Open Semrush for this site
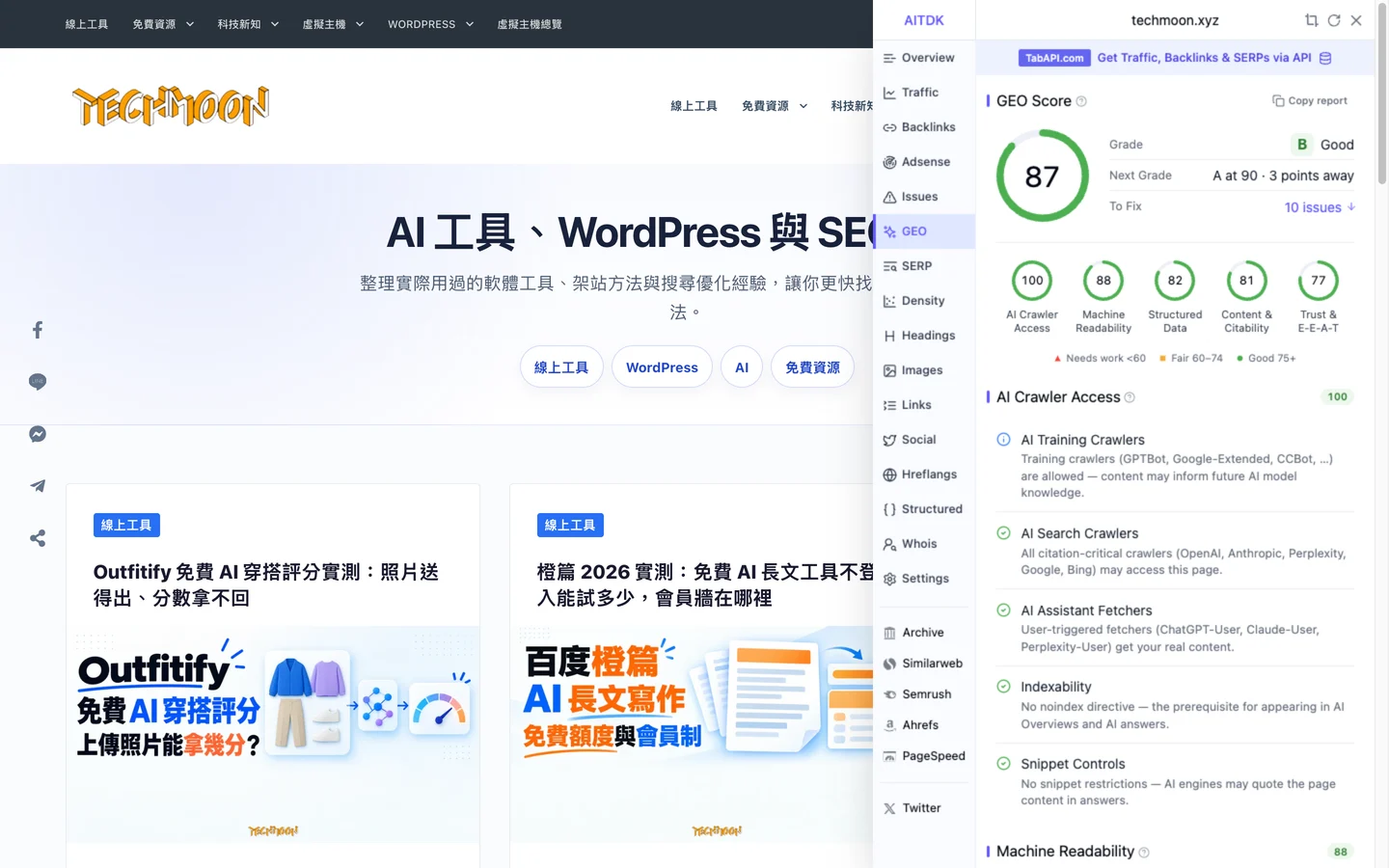 (923, 694)
